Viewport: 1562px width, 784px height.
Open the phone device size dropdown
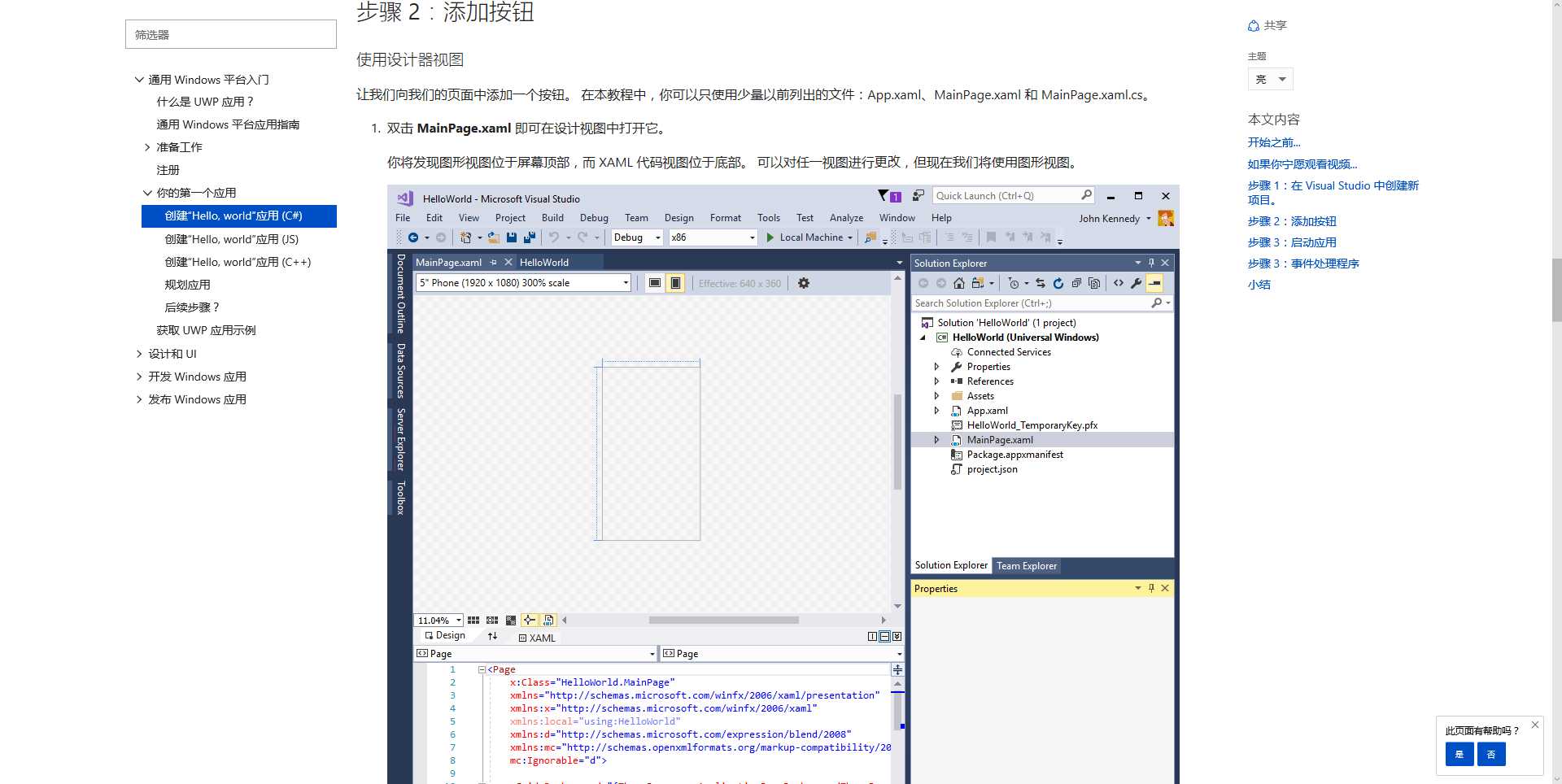(524, 283)
